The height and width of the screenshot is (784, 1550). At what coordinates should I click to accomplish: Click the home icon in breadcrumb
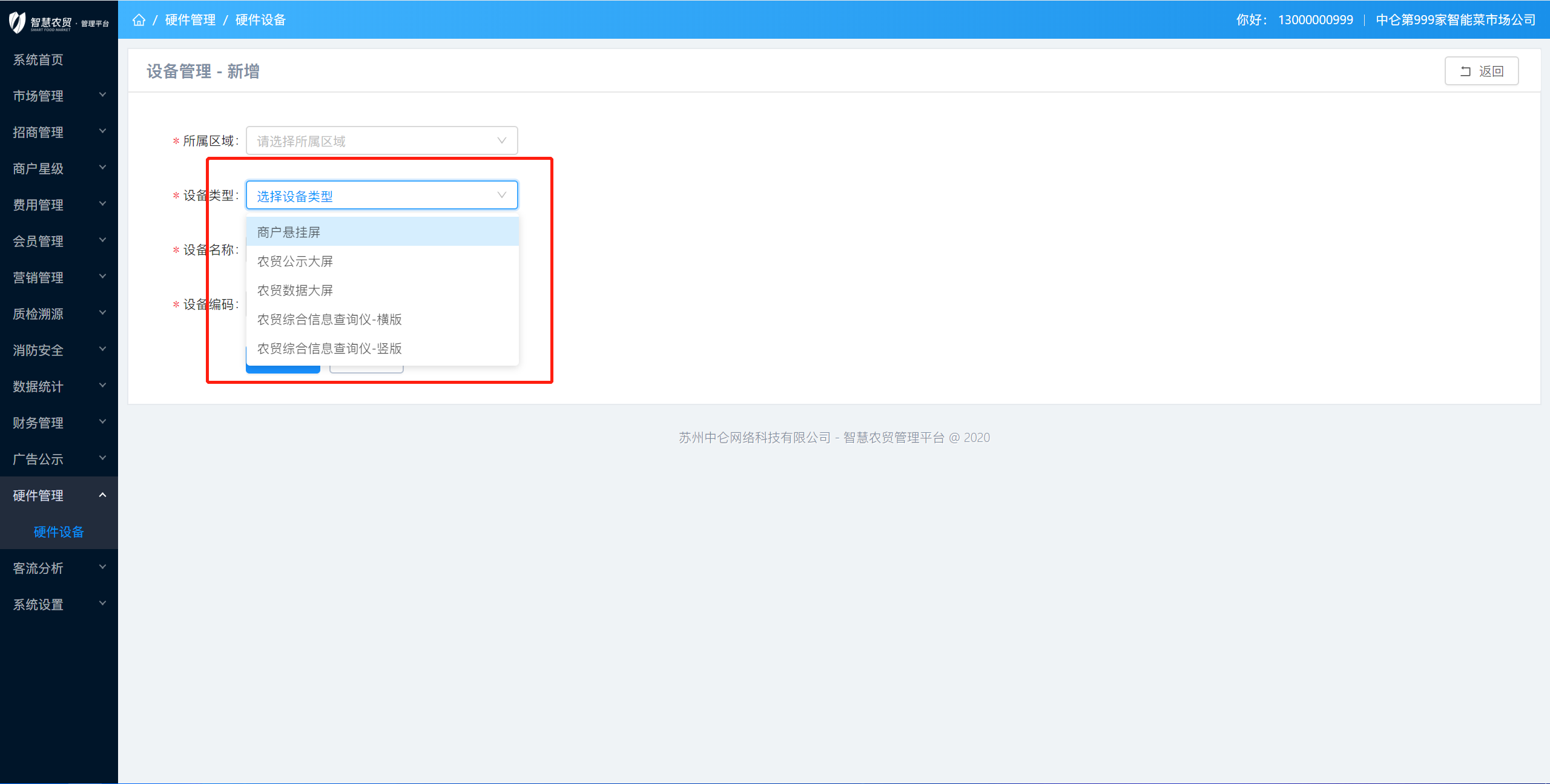click(139, 20)
